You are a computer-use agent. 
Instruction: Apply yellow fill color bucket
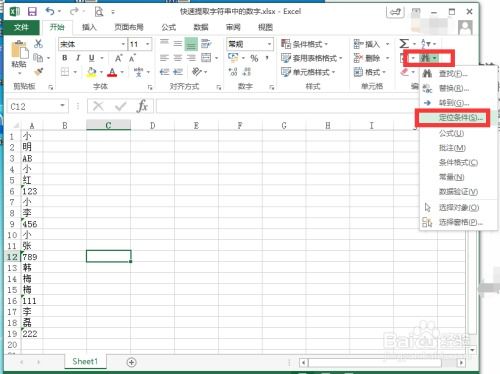click(x=91, y=72)
